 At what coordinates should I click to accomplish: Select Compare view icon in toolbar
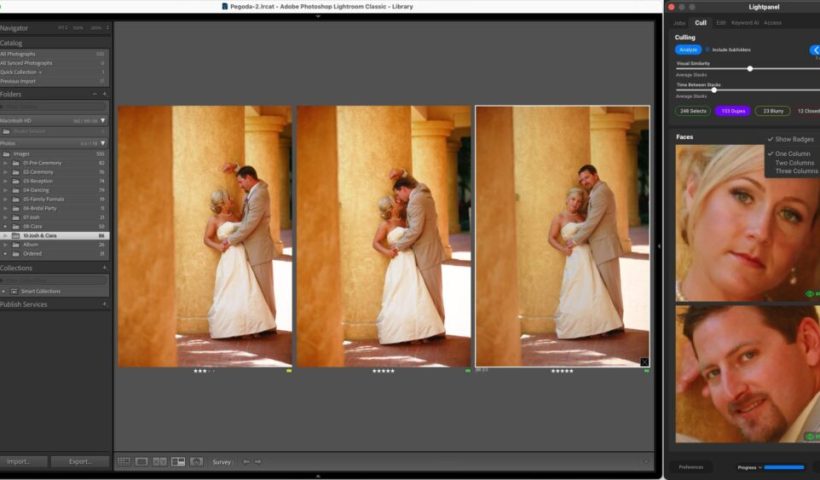pyautogui.click(x=160, y=462)
